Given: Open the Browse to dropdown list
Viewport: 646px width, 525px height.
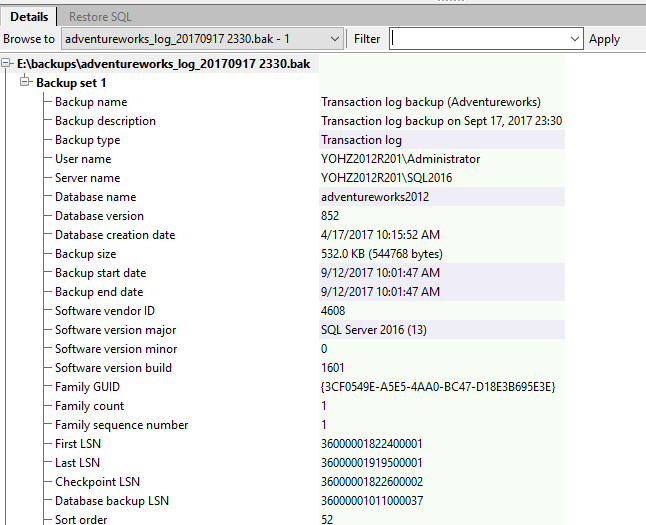Looking at the screenshot, I should tap(334, 39).
